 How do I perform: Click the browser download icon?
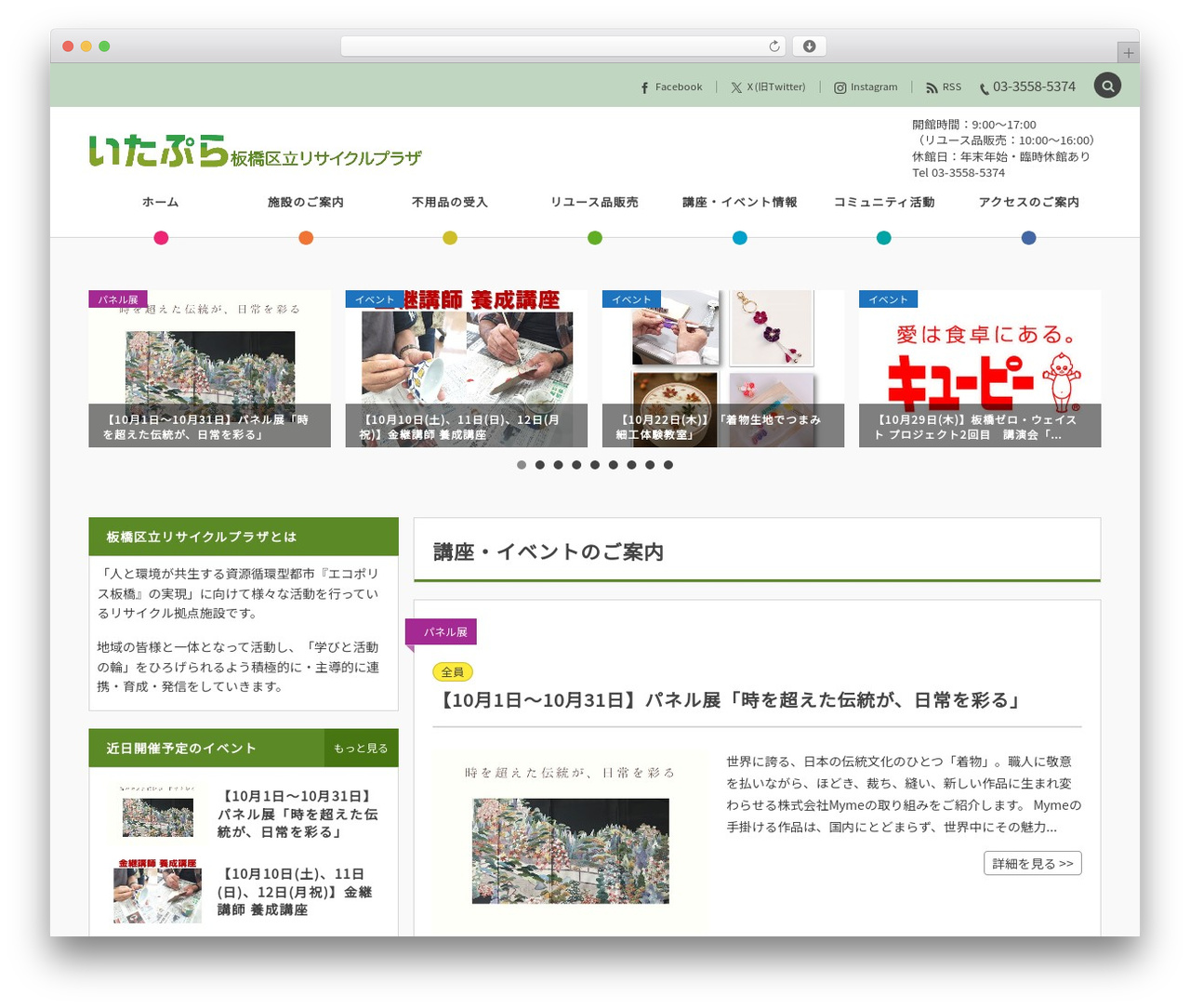(810, 46)
